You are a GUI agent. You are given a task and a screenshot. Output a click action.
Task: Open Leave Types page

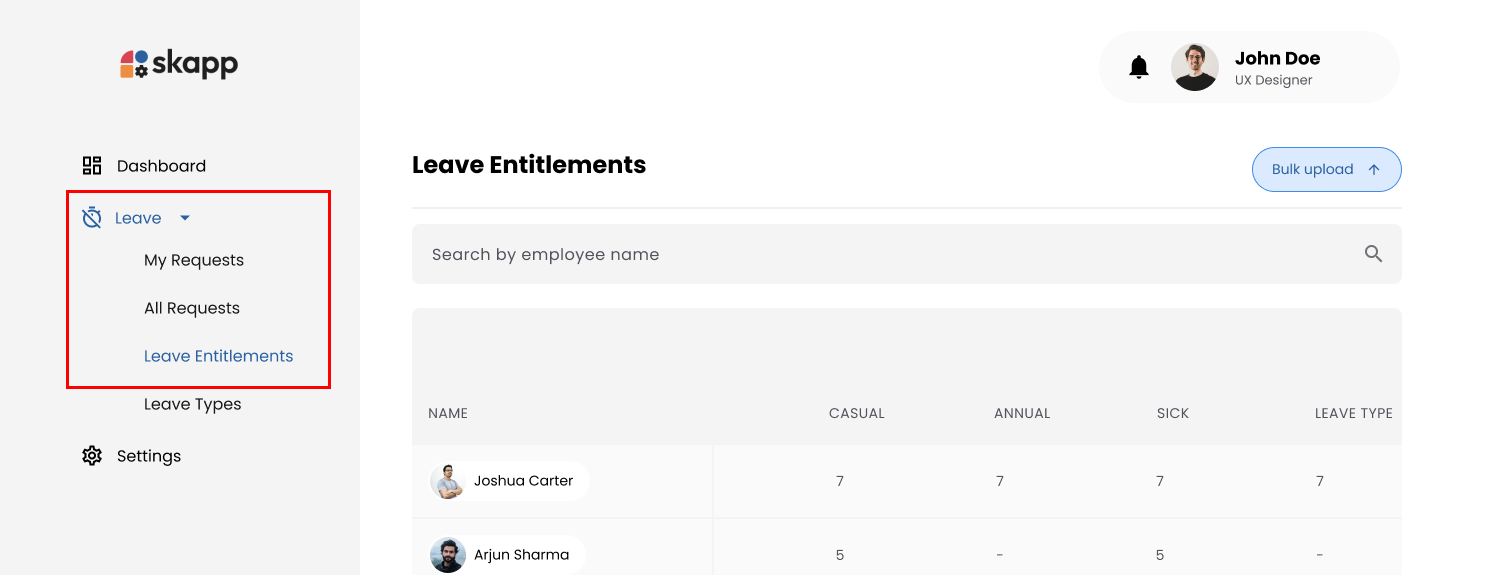[193, 404]
